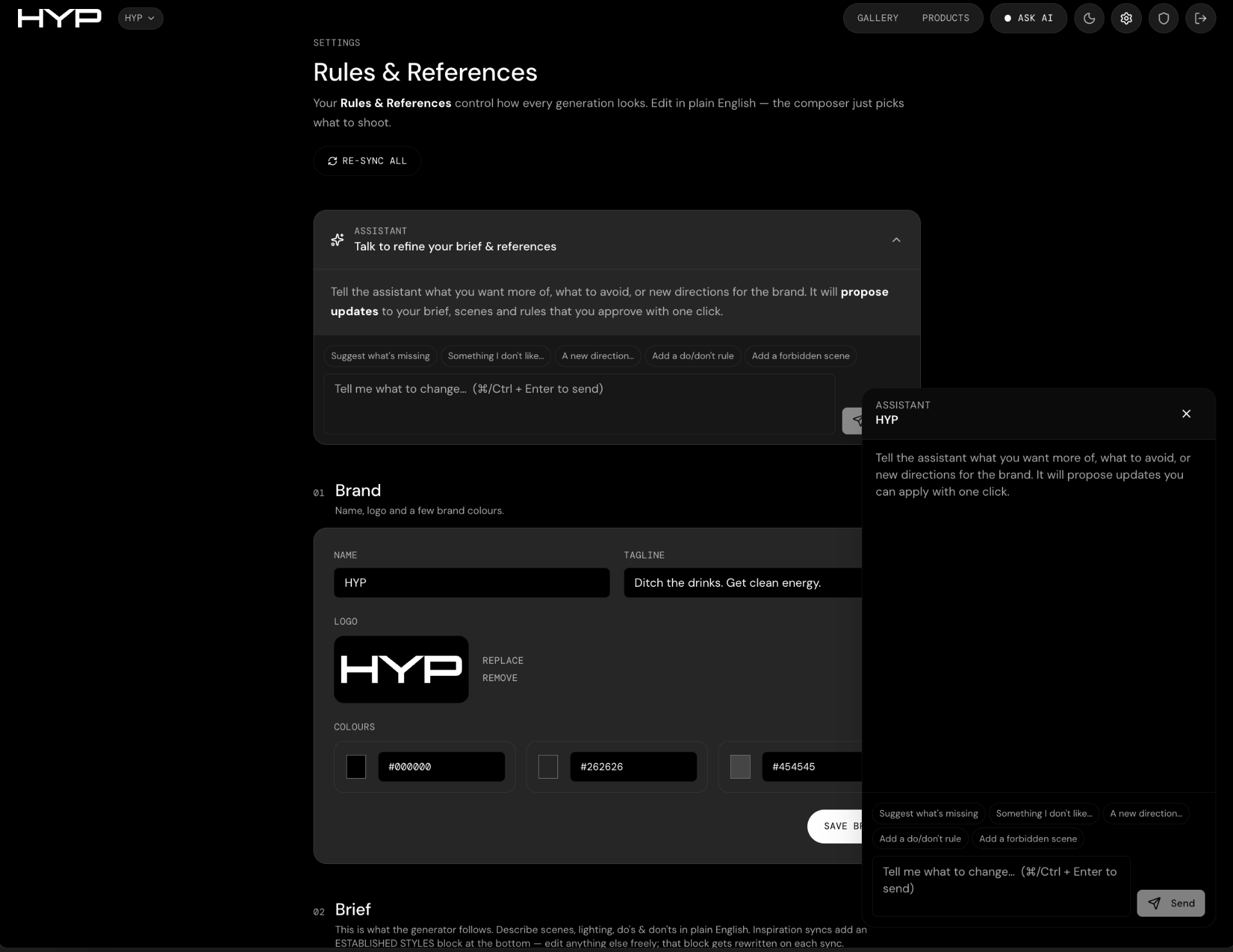This screenshot has height=952, width=1233.
Task: Click the Rules & References title
Action: (425, 73)
